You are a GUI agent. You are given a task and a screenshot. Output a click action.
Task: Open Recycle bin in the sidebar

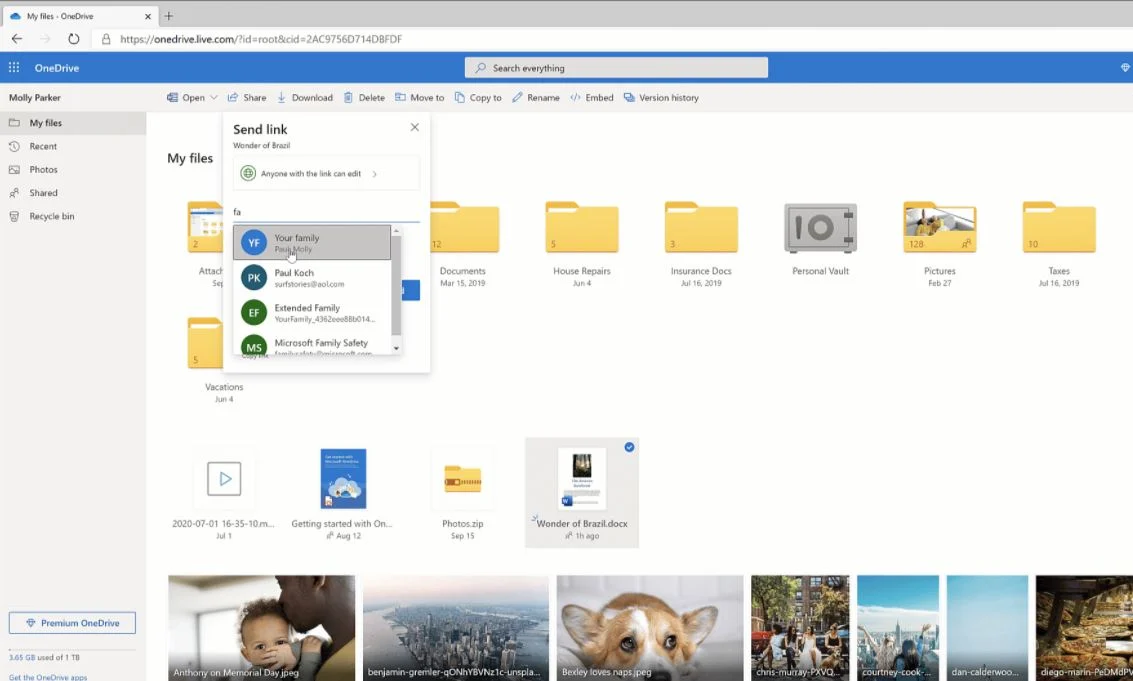coord(73,216)
